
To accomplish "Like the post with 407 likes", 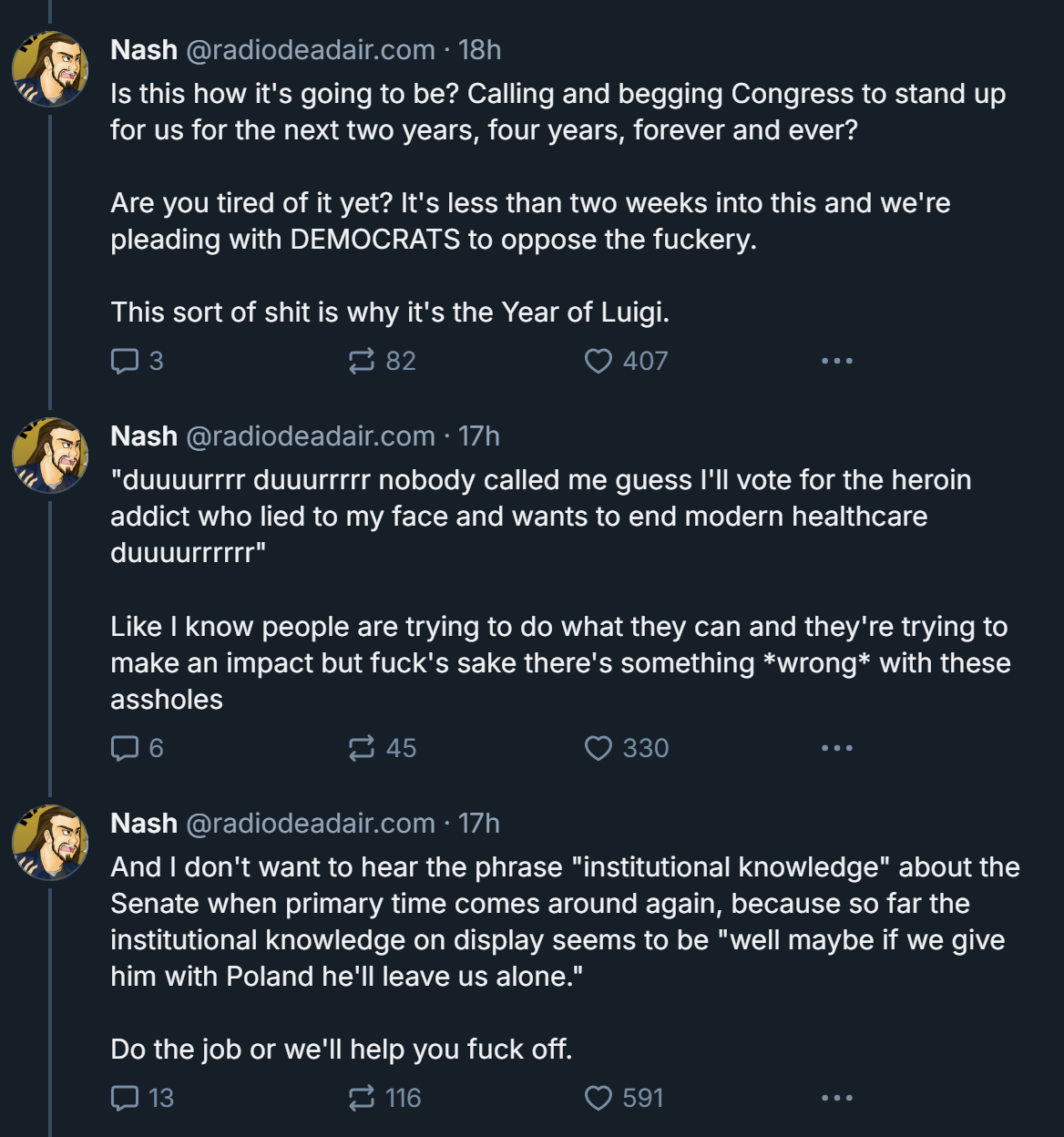I will 626,362.
